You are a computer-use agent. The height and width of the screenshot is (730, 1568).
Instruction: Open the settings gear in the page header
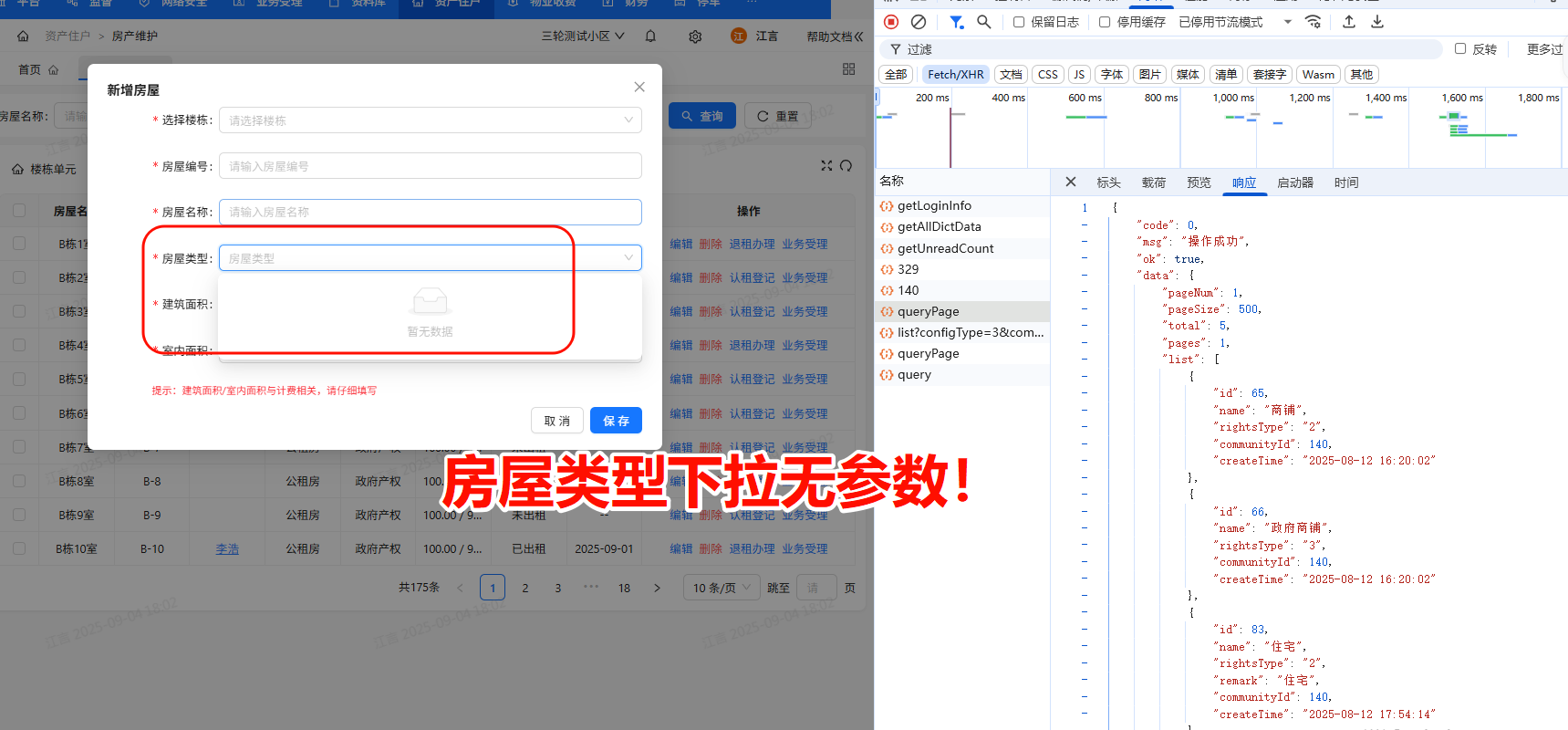tap(695, 36)
